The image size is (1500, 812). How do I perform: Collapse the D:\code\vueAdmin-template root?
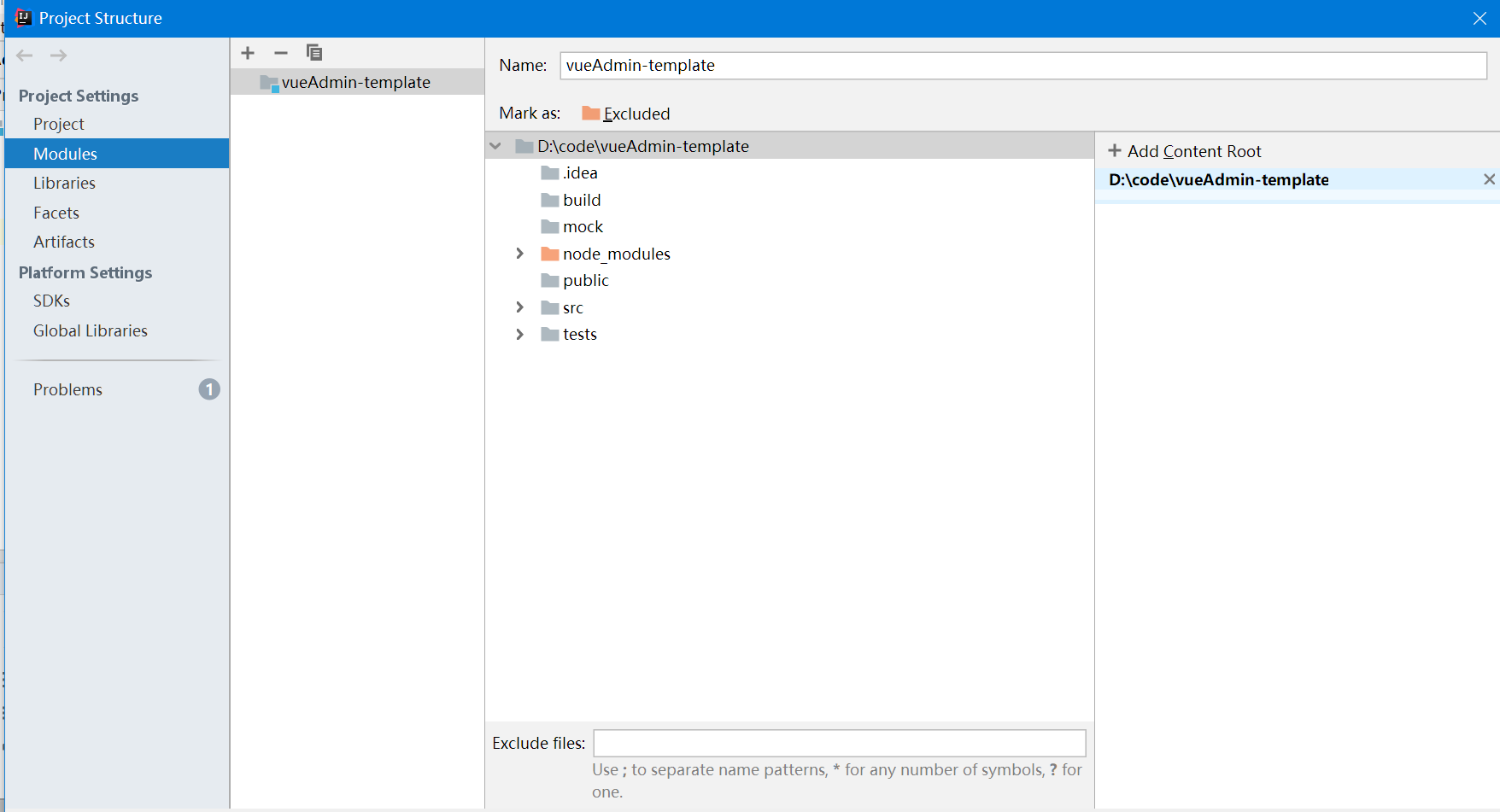pos(495,146)
